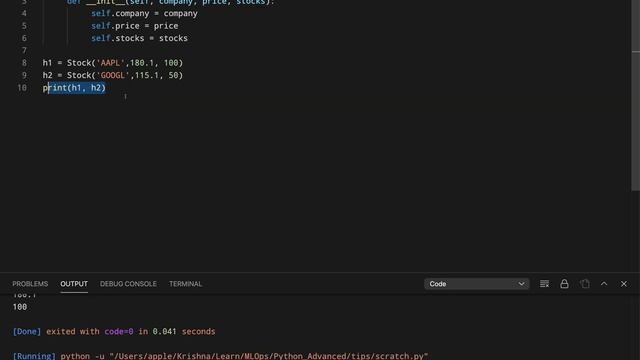The height and width of the screenshot is (360, 640).
Task: Open the output log in editor icon
Action: pos(584,284)
